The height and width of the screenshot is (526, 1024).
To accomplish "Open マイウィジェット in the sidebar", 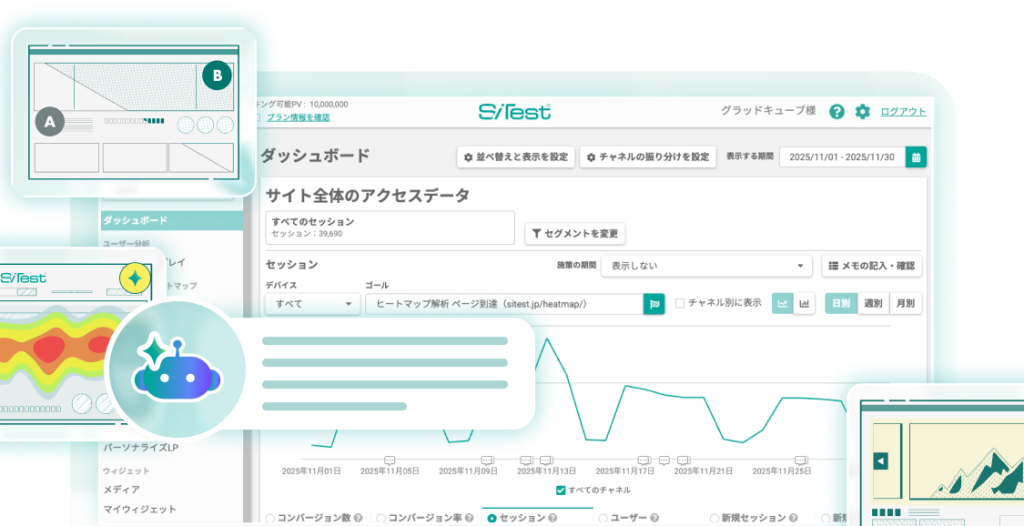I will click(x=140, y=509).
